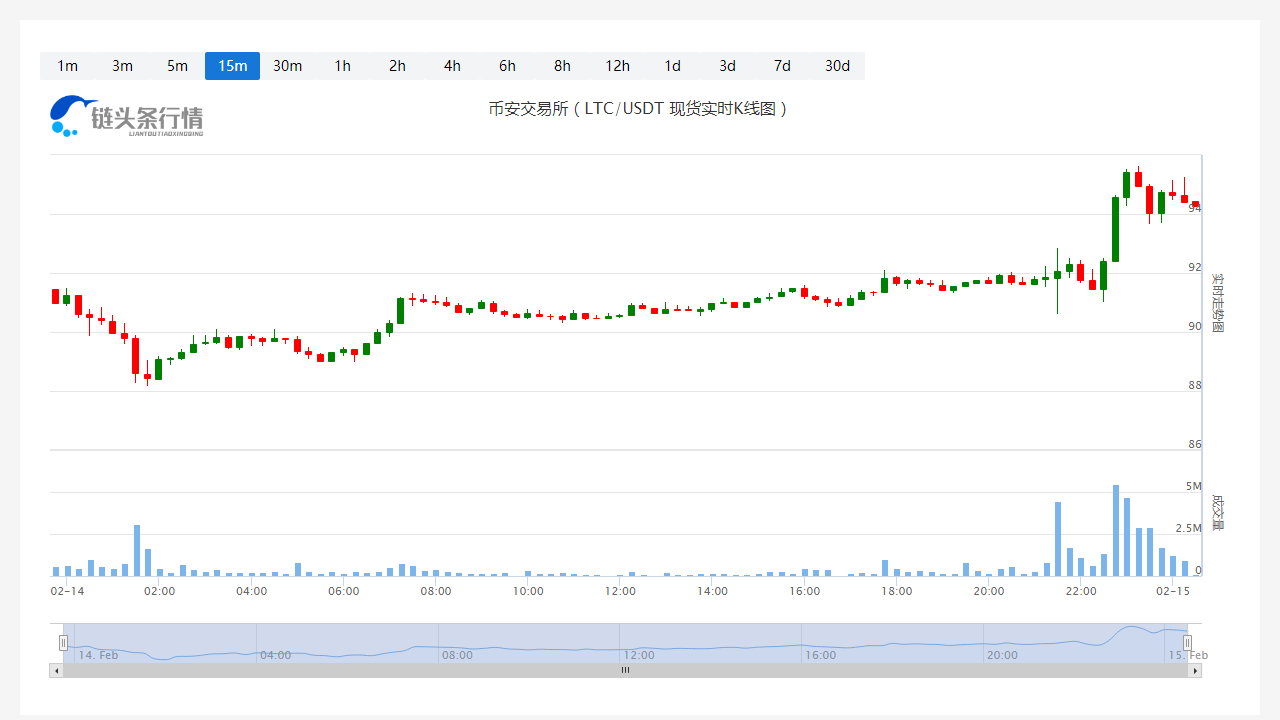1280x720 pixels.
Task: Show the 1d candlestick interval
Action: click(672, 66)
